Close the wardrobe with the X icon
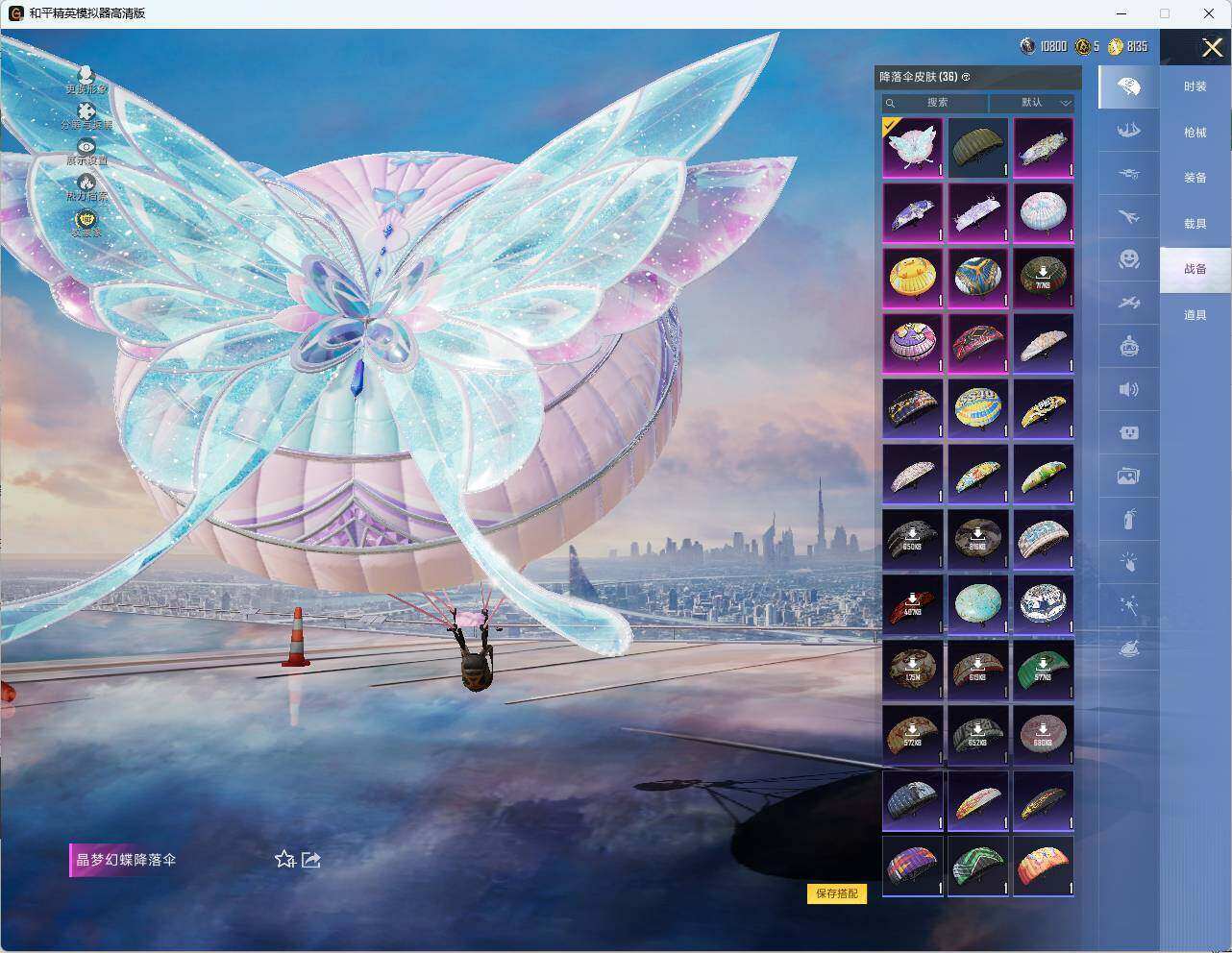Screen dimensions: 1232x953 tap(1212, 47)
